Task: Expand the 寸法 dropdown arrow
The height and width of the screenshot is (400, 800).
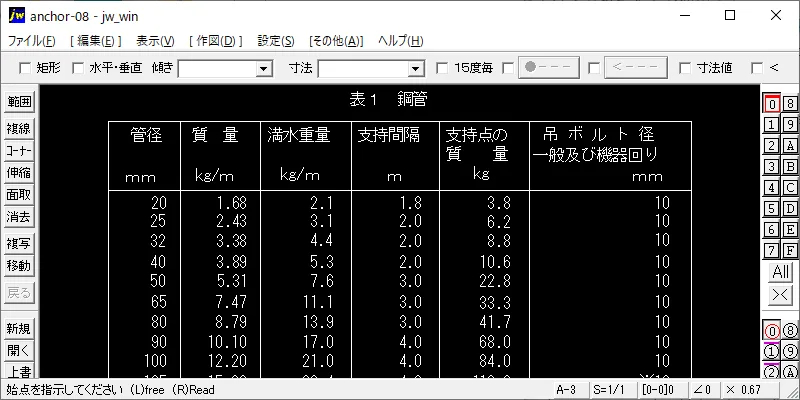Action: [416, 68]
